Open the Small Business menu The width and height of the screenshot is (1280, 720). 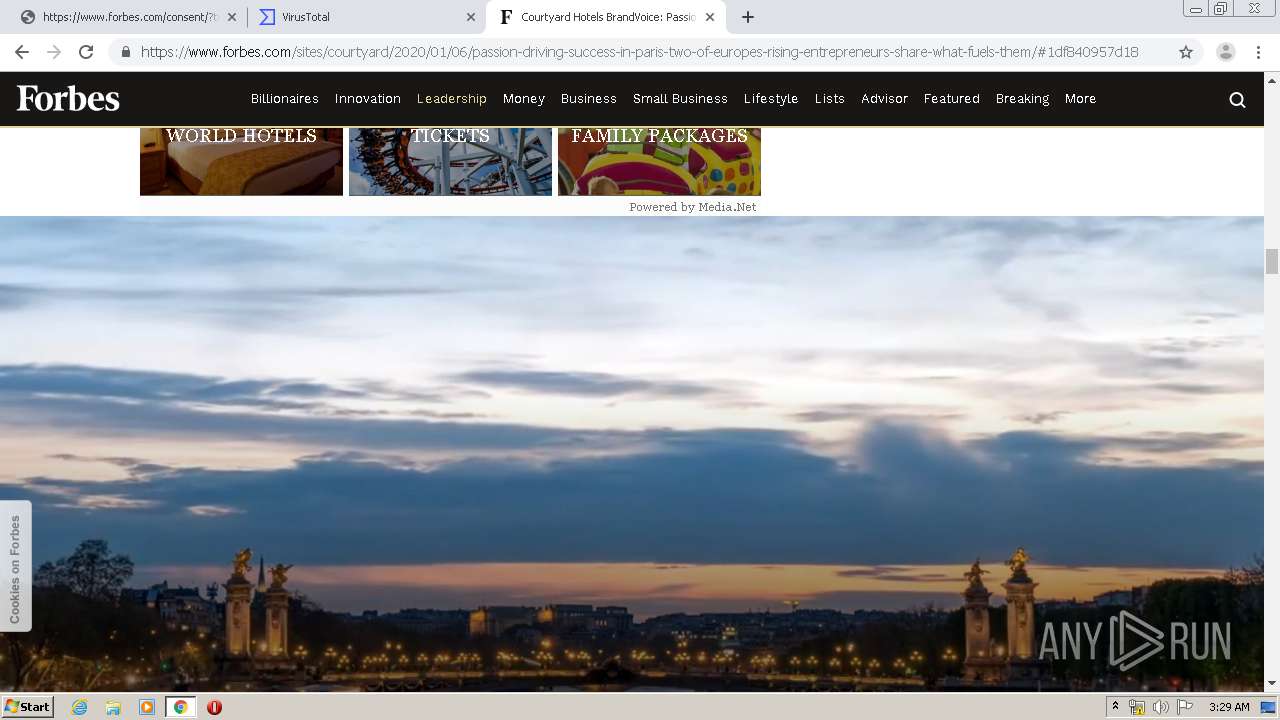(680, 99)
